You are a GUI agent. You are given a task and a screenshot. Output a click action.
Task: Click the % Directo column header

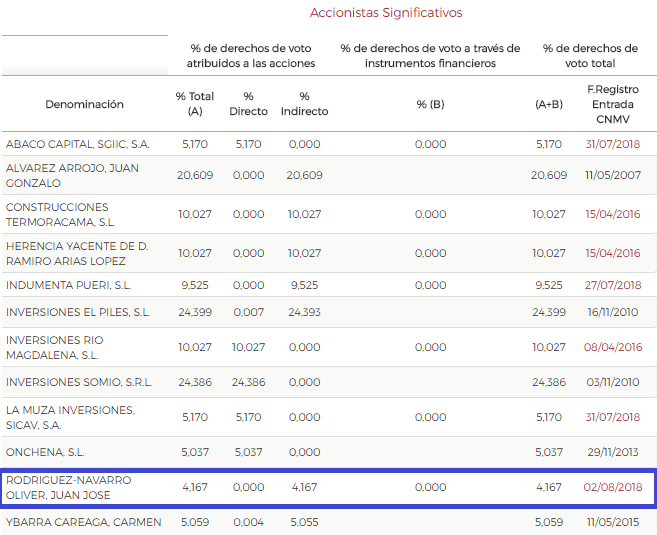point(248,104)
